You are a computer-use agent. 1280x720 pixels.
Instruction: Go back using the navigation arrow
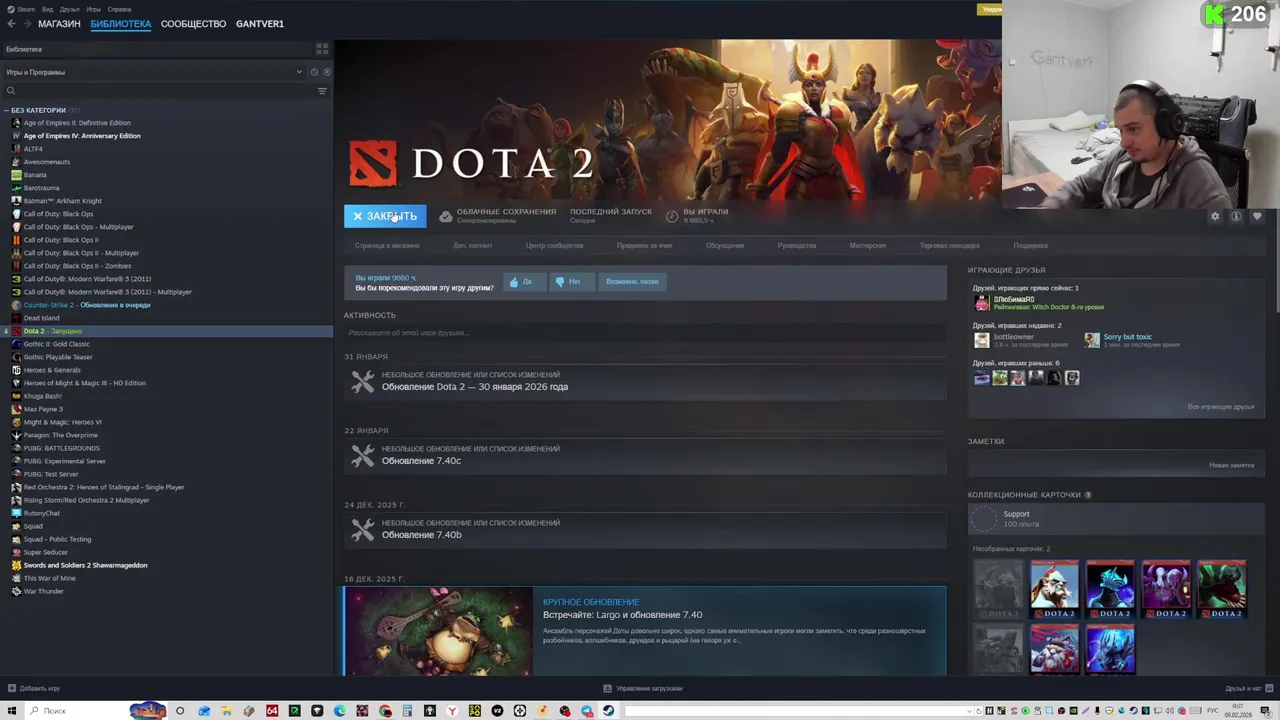tap(11, 24)
